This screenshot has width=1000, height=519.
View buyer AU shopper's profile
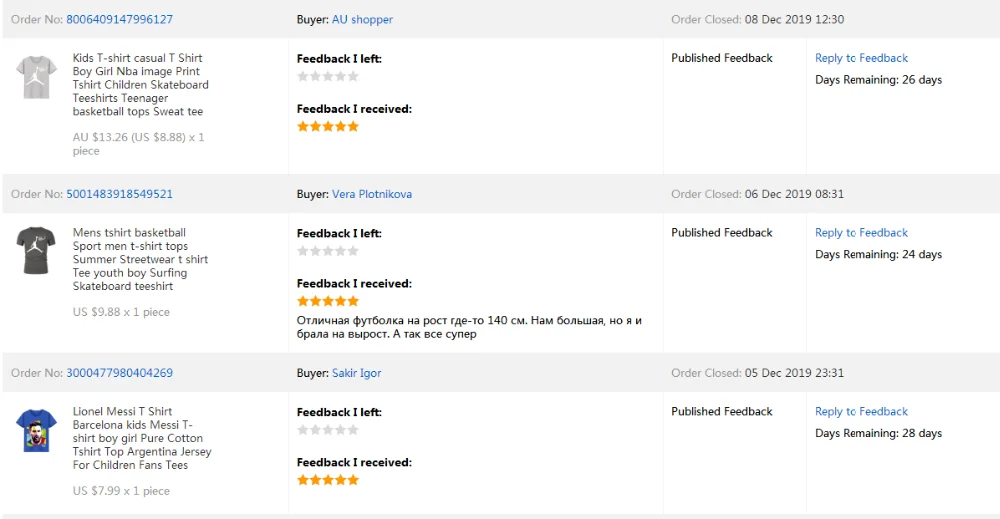click(x=362, y=20)
